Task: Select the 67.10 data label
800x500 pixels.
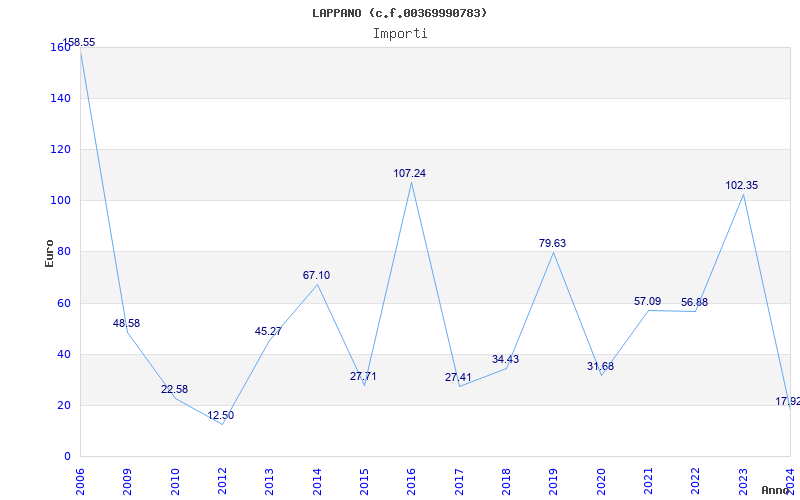Action: (x=316, y=276)
